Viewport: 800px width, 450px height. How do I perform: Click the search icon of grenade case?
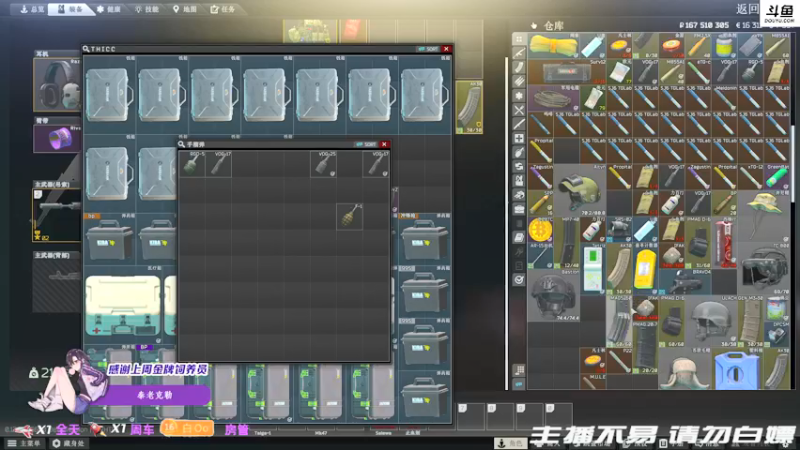pyautogui.click(x=182, y=144)
